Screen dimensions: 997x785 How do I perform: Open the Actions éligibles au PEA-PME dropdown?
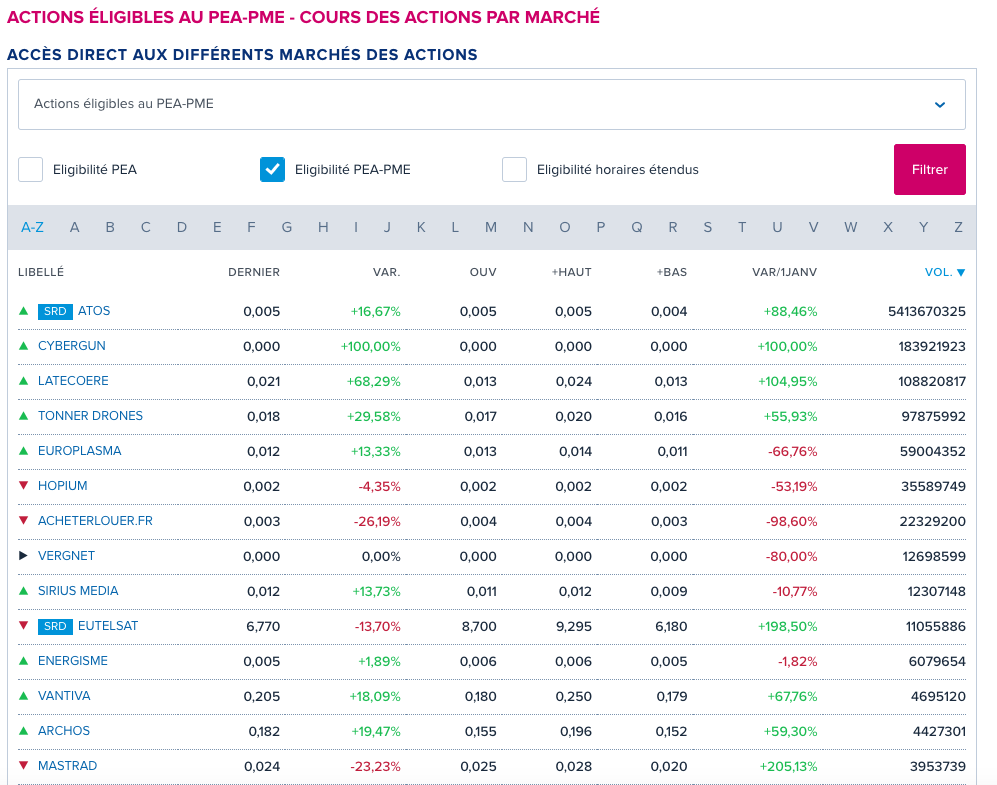[492, 104]
